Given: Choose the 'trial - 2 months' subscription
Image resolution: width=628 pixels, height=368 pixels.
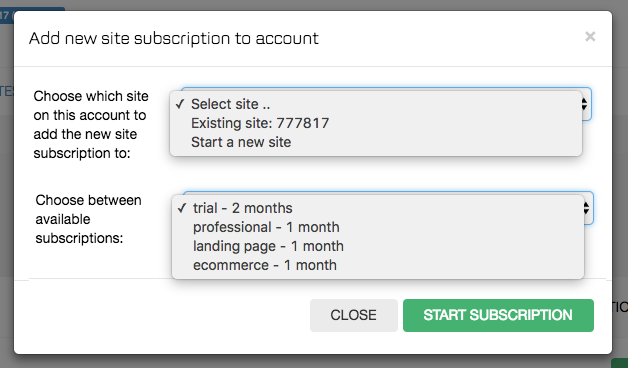Looking at the screenshot, I should (x=378, y=208).
